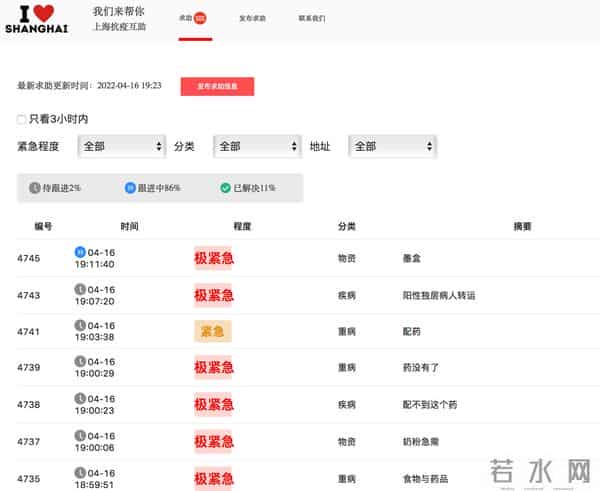The width and height of the screenshot is (600, 491).
Task: Open the 发布求助 nav tab
Action: (x=253, y=18)
